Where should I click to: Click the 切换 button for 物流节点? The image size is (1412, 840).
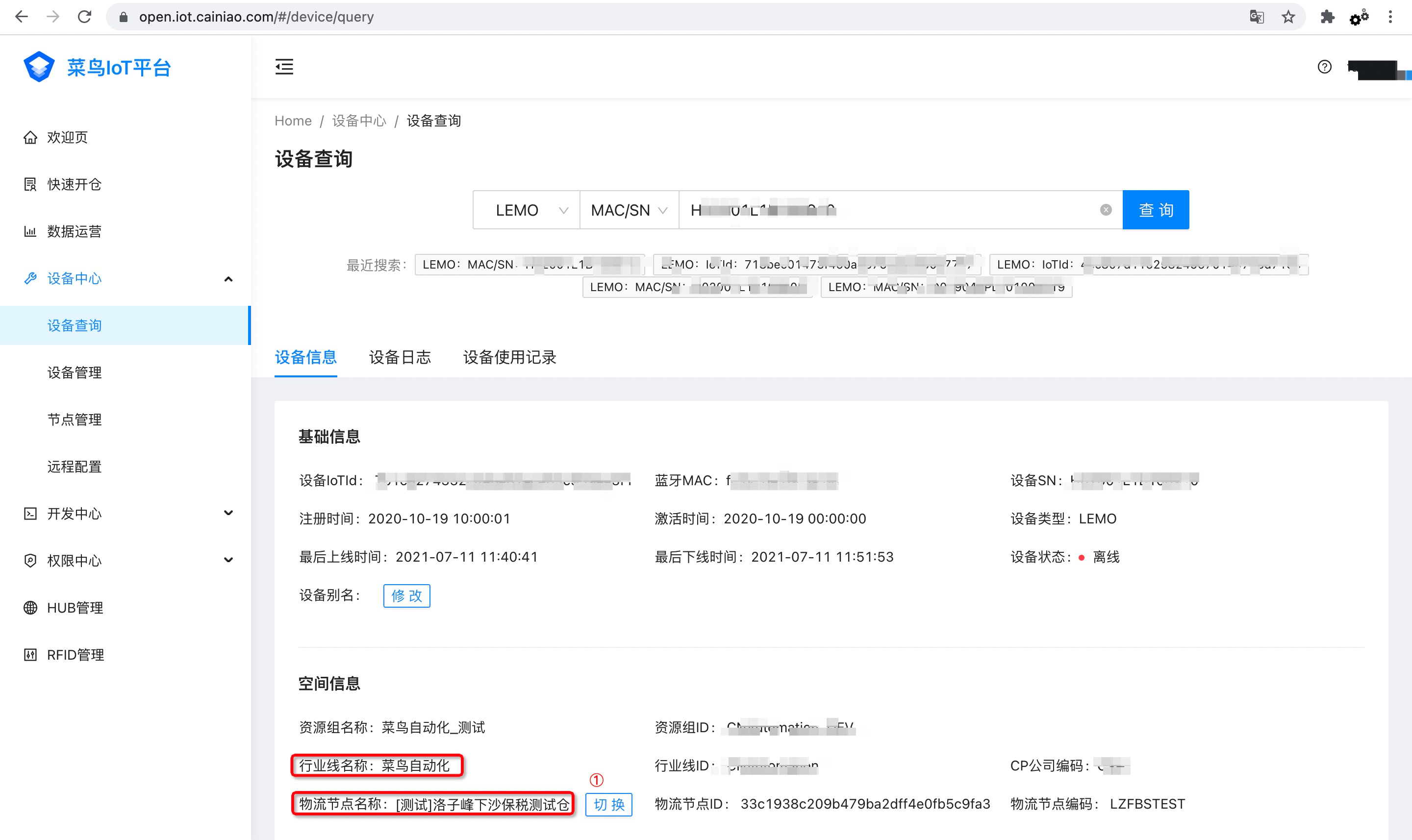[608, 804]
